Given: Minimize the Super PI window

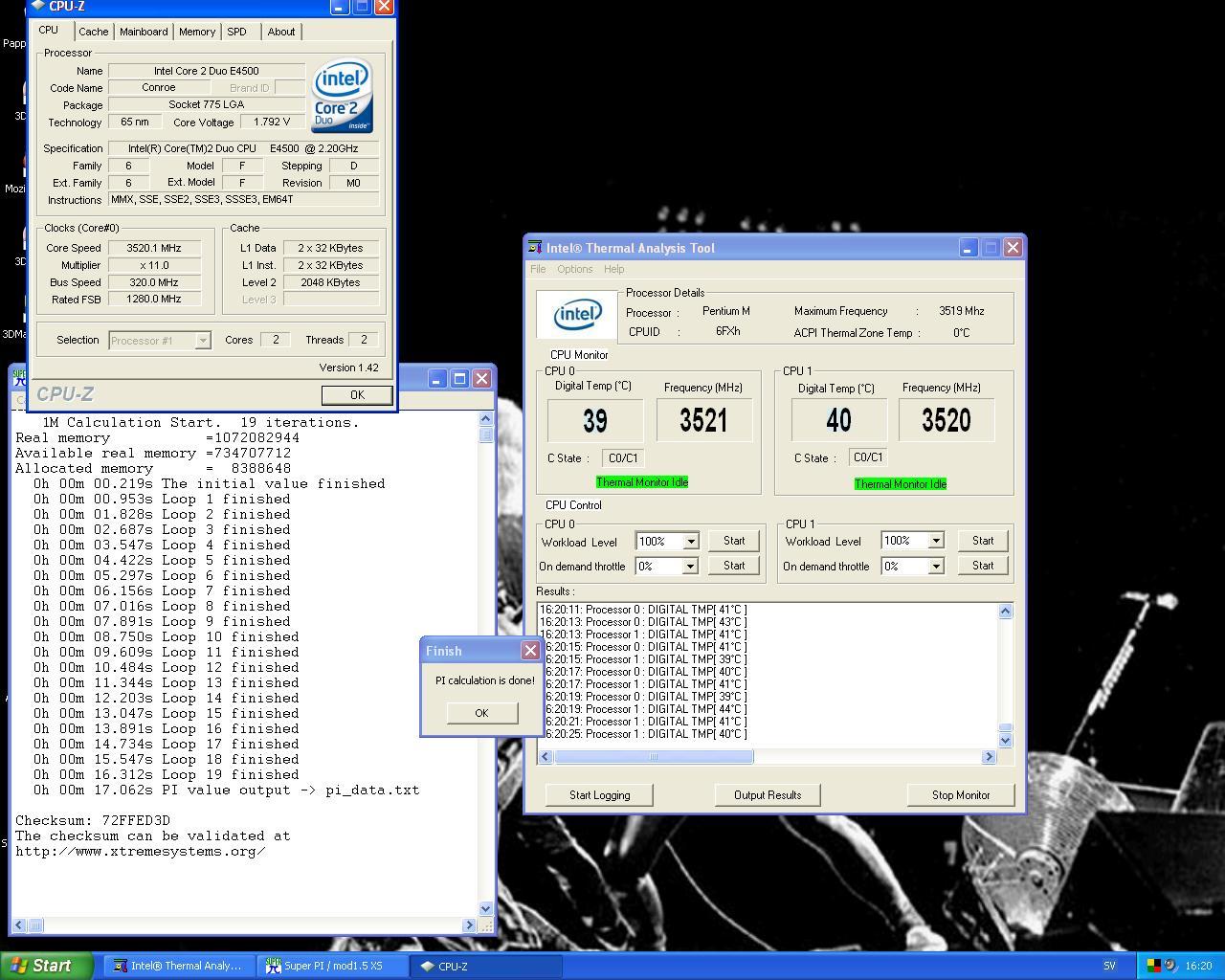Looking at the screenshot, I should (435, 379).
